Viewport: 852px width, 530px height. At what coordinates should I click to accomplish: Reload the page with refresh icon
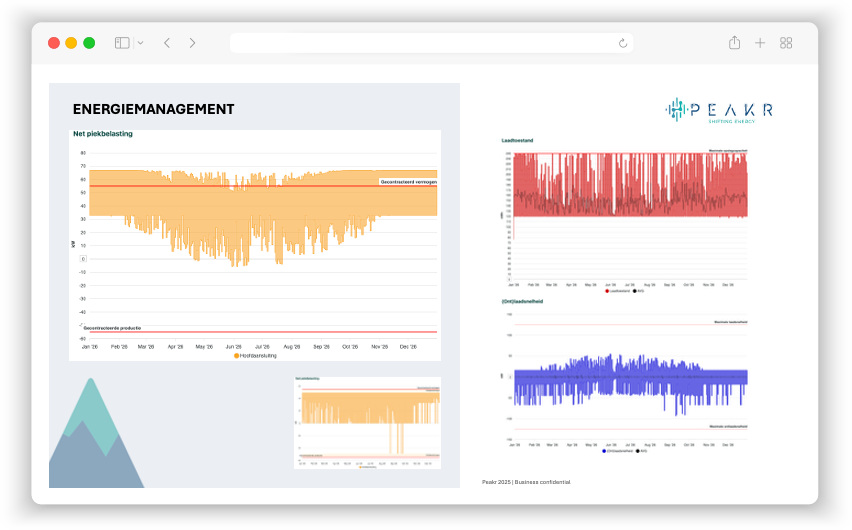click(x=623, y=43)
